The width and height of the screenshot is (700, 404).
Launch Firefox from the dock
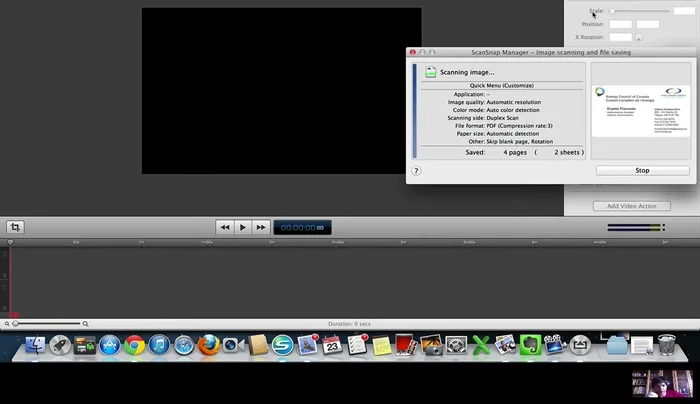(208, 346)
